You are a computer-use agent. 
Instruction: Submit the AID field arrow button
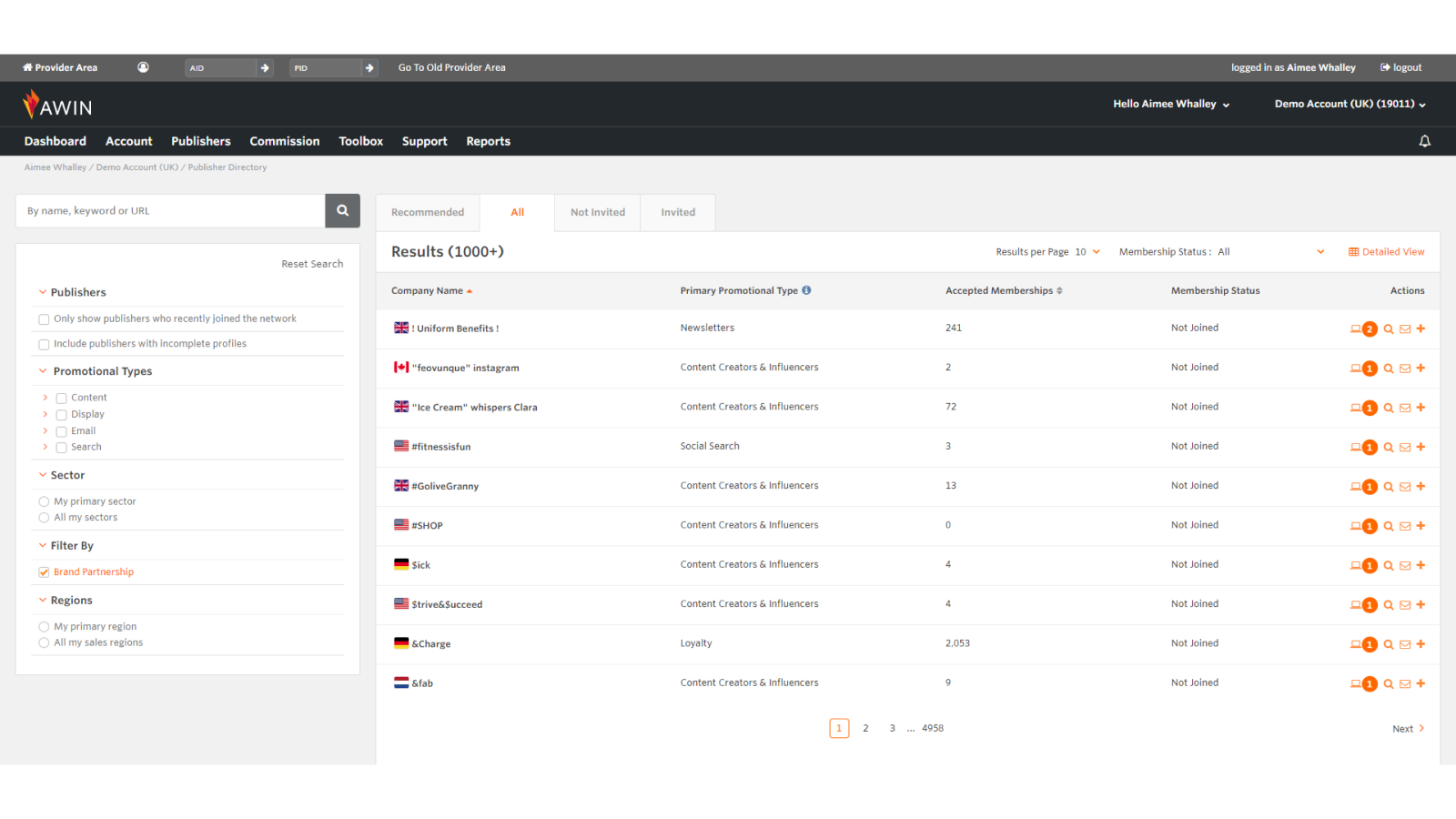265,68
